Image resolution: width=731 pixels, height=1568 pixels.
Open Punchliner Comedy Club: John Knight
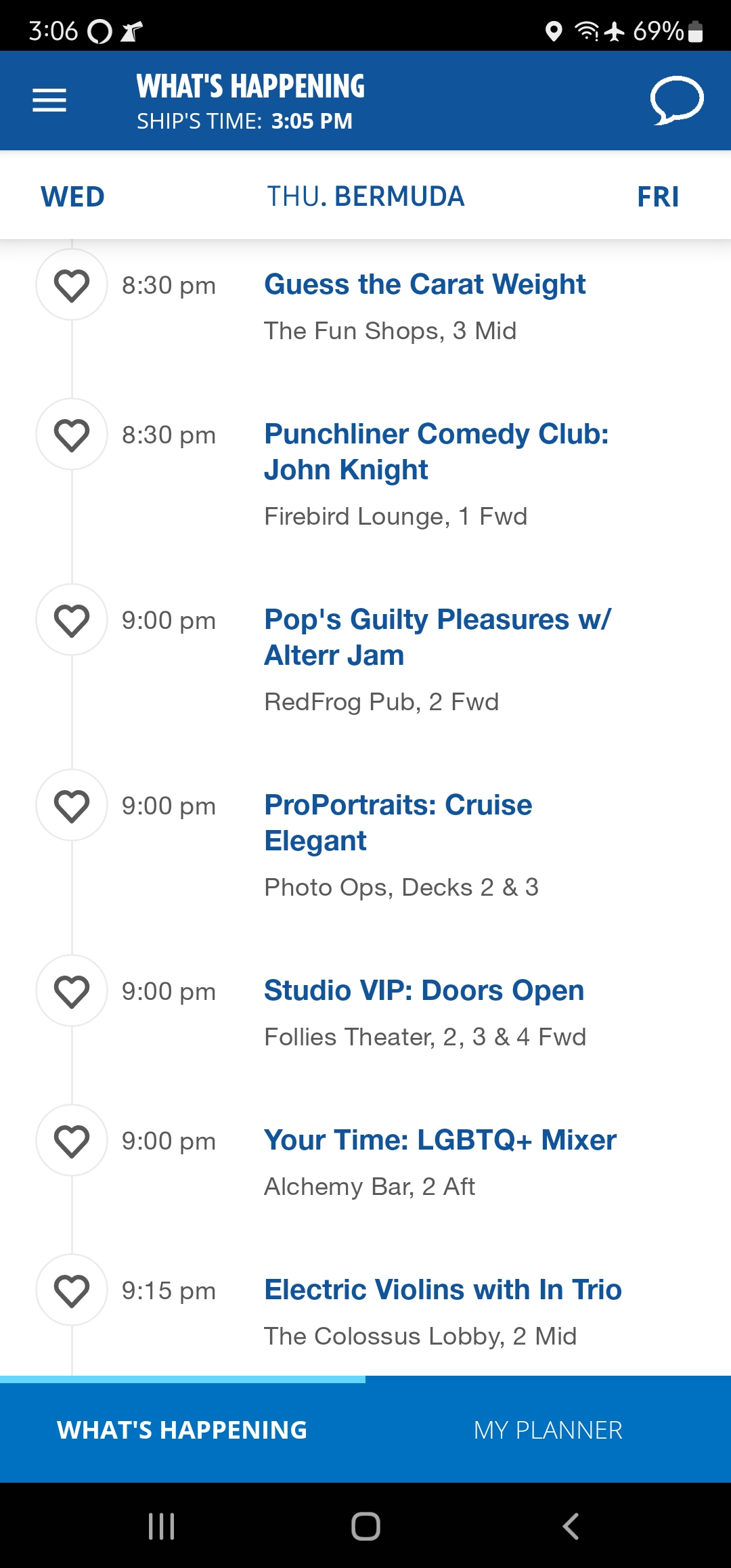437,452
